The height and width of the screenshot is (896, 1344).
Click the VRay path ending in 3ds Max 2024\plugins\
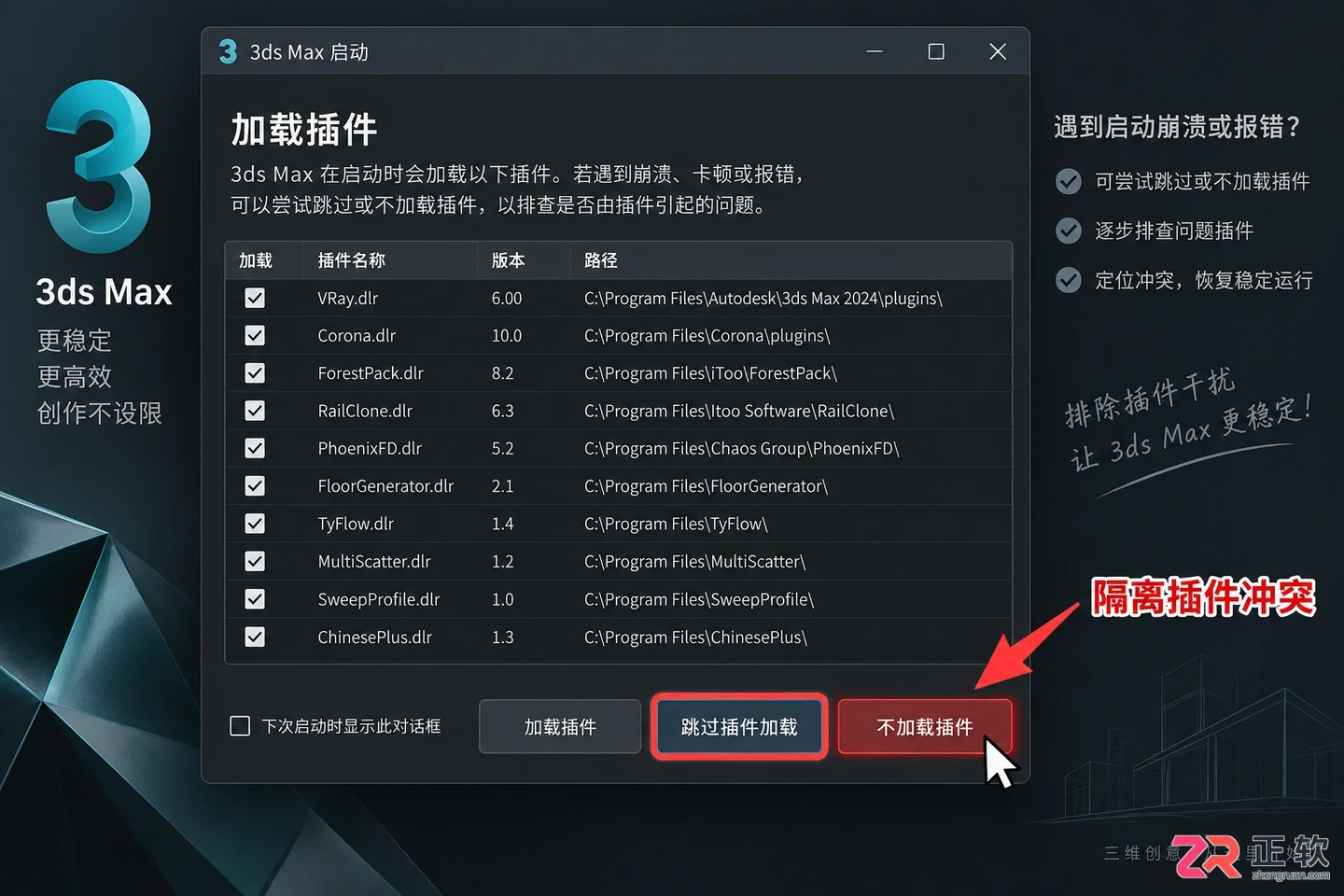[x=763, y=299]
